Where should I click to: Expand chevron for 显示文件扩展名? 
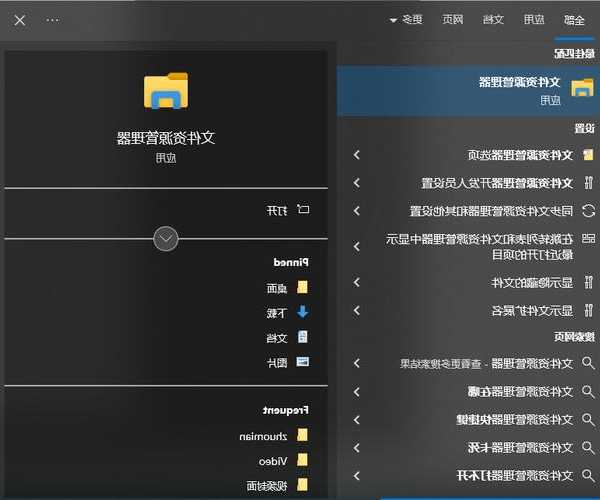coord(357,311)
